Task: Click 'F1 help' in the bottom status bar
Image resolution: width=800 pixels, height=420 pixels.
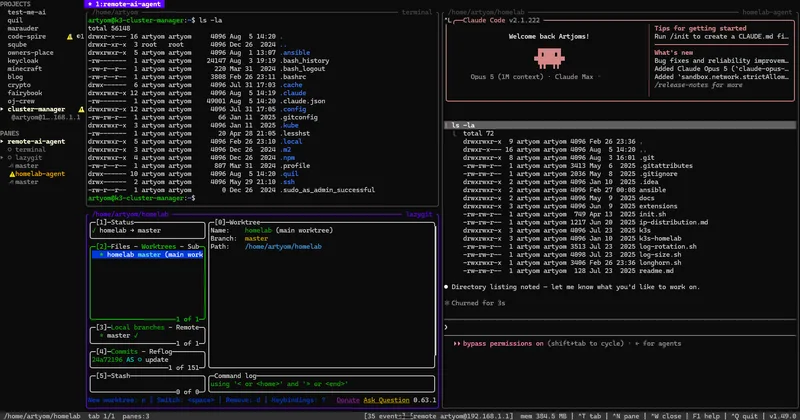Action: [x=707, y=416]
